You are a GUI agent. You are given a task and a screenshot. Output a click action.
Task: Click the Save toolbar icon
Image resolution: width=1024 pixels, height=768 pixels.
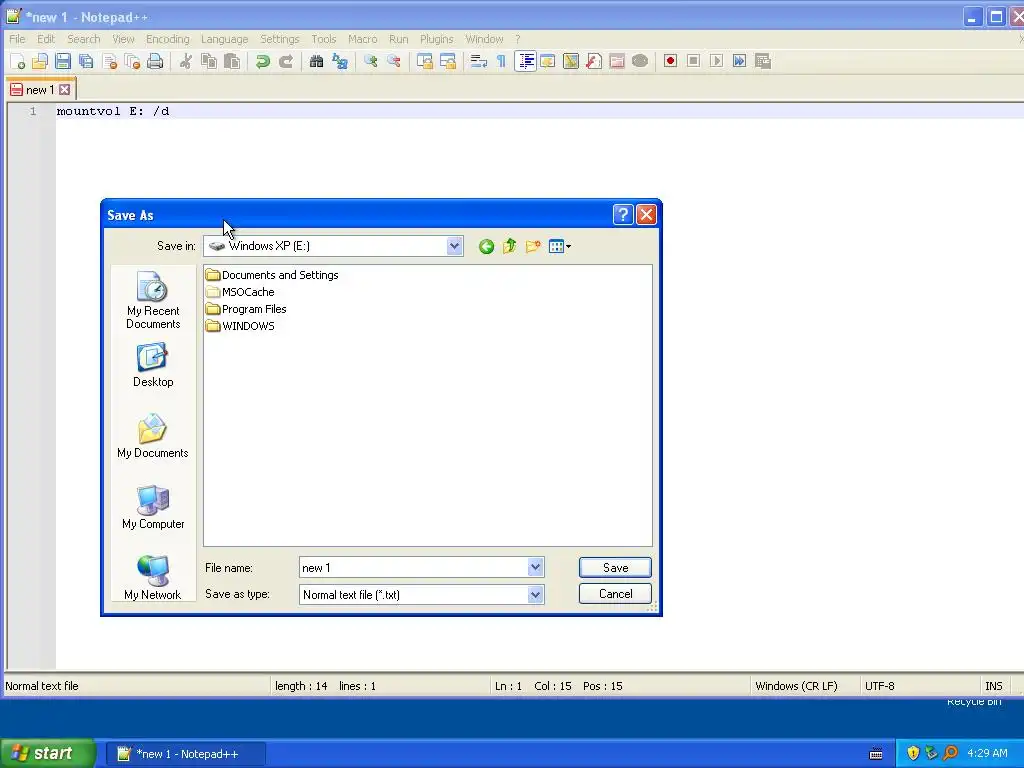(x=63, y=61)
